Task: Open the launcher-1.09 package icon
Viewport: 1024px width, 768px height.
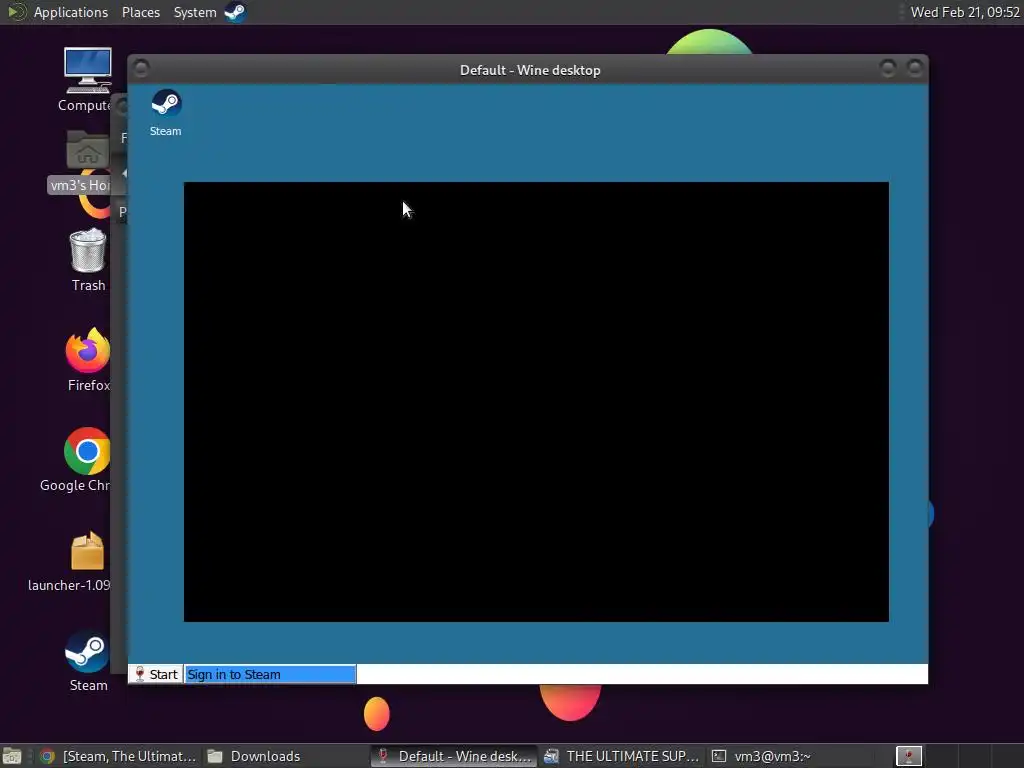Action: (x=72, y=562)
